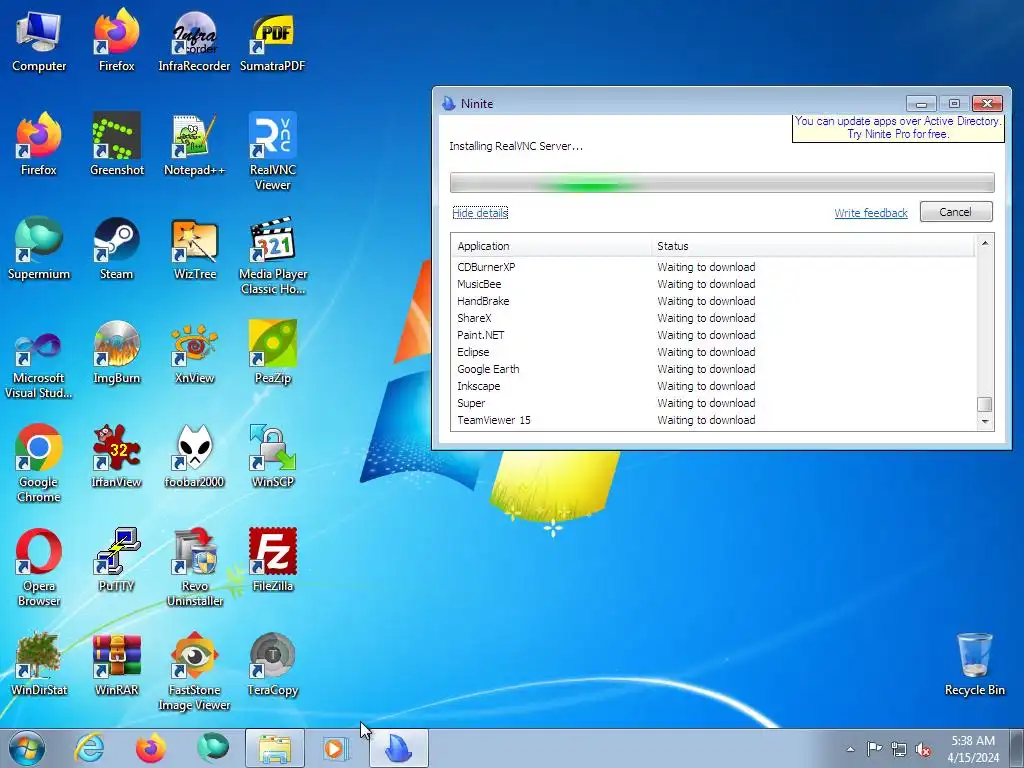Select the WinRAR desktop shortcut
The image size is (1024, 768).
(116, 664)
